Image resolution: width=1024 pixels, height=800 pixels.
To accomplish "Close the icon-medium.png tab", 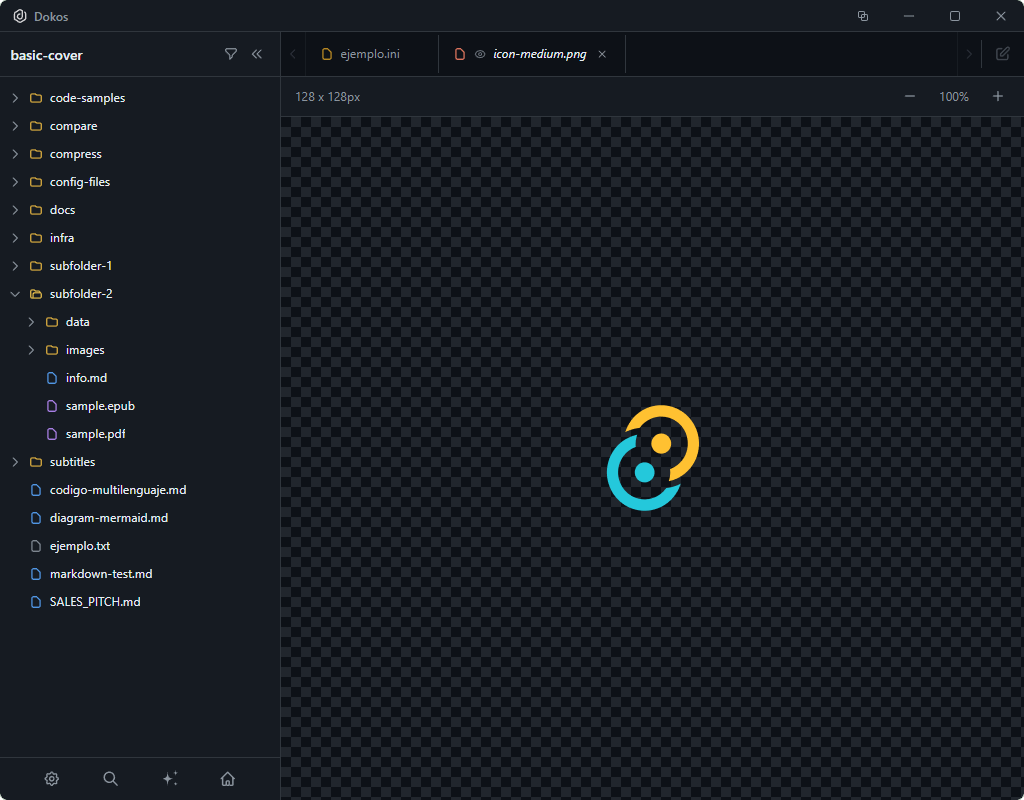I will point(602,54).
